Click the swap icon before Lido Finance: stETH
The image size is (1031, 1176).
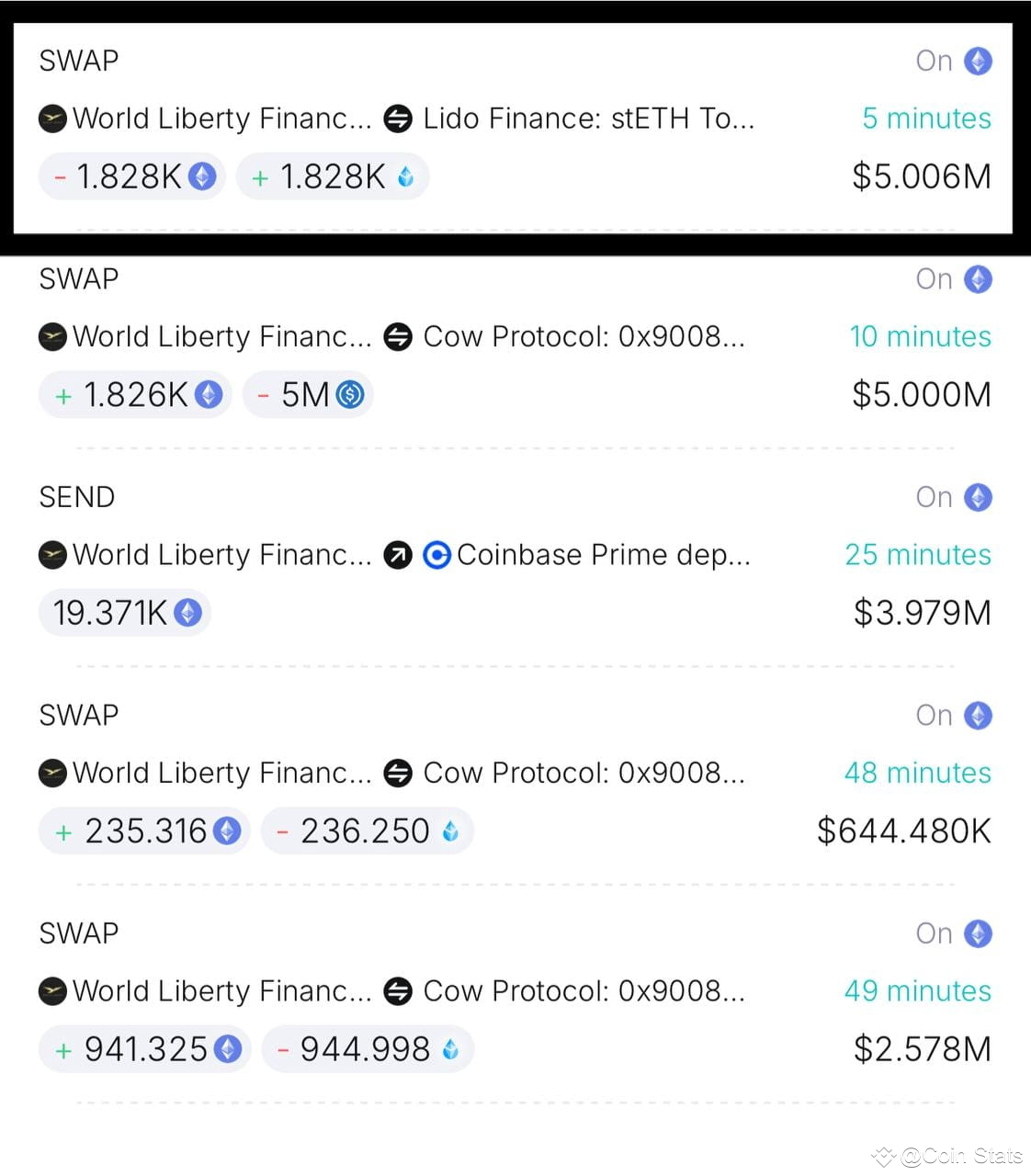[x=398, y=119]
